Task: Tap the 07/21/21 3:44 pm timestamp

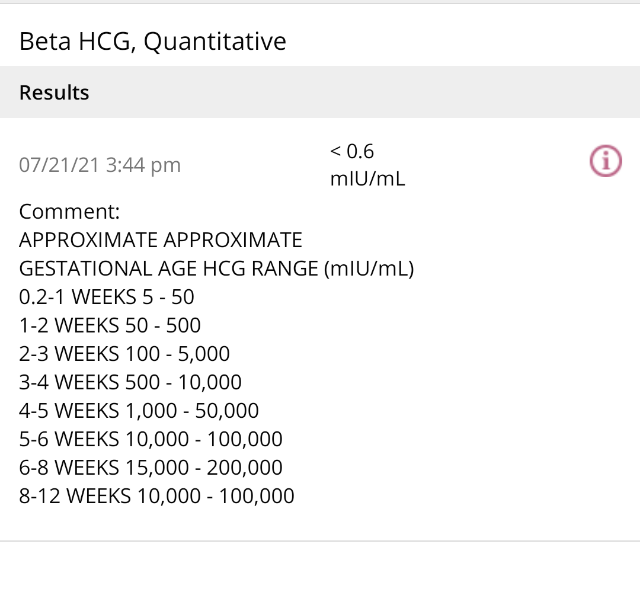Action: (x=100, y=165)
